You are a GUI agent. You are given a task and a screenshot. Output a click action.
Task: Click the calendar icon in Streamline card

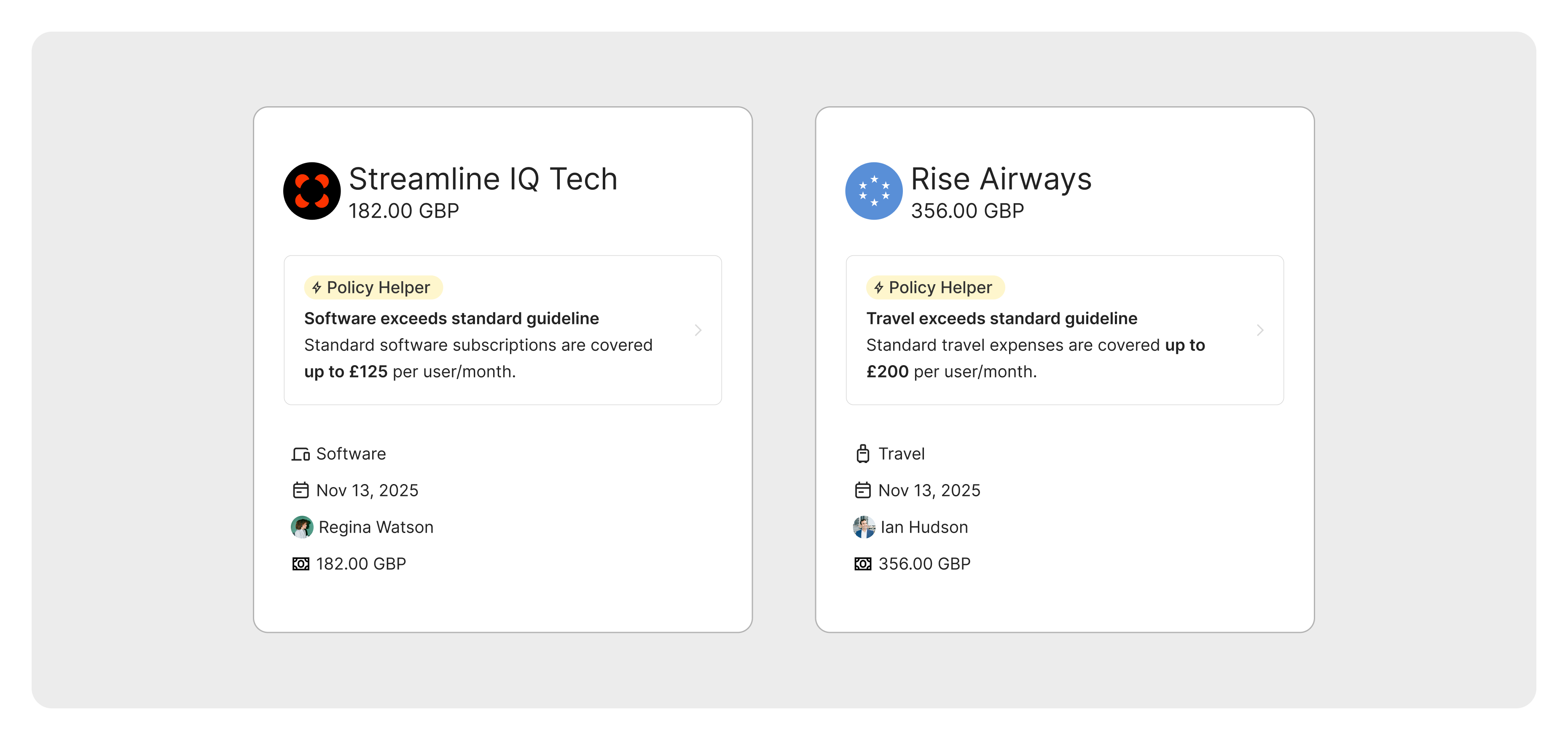pos(301,490)
